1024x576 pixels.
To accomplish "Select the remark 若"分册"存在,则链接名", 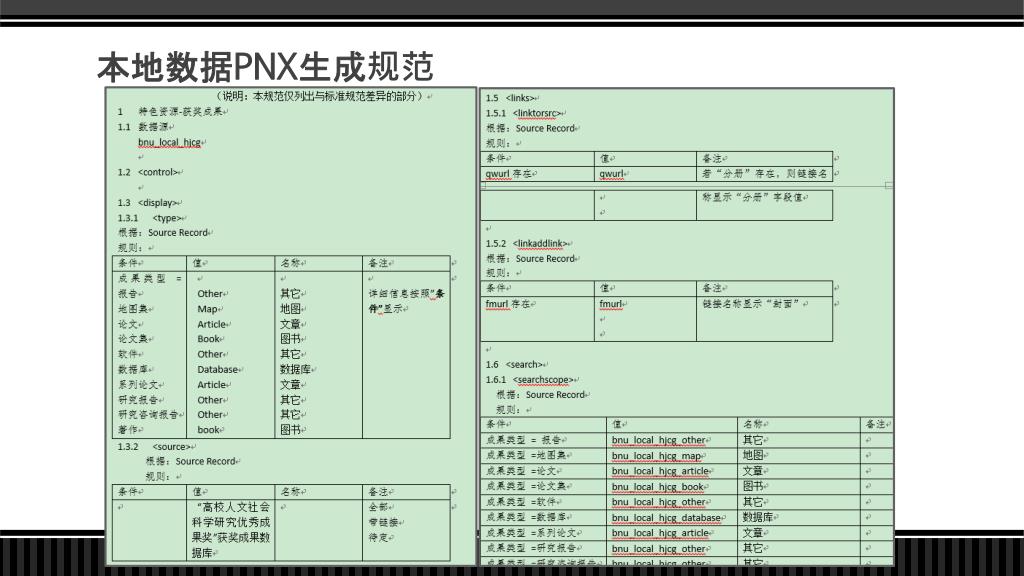I will pyautogui.click(x=765, y=174).
